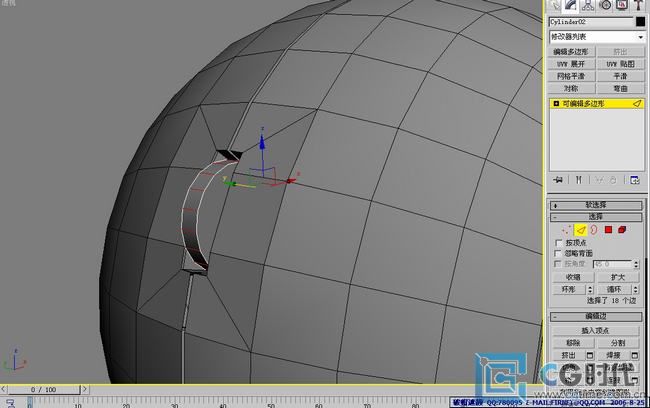Click the spinner next to 循环
Screen dimensions: 650x408
point(636,289)
